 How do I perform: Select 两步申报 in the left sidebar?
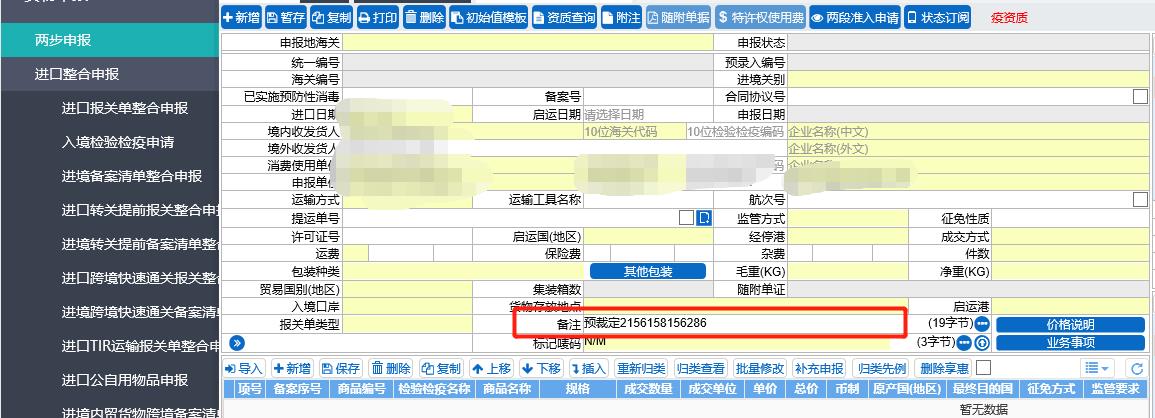click(x=63, y=40)
